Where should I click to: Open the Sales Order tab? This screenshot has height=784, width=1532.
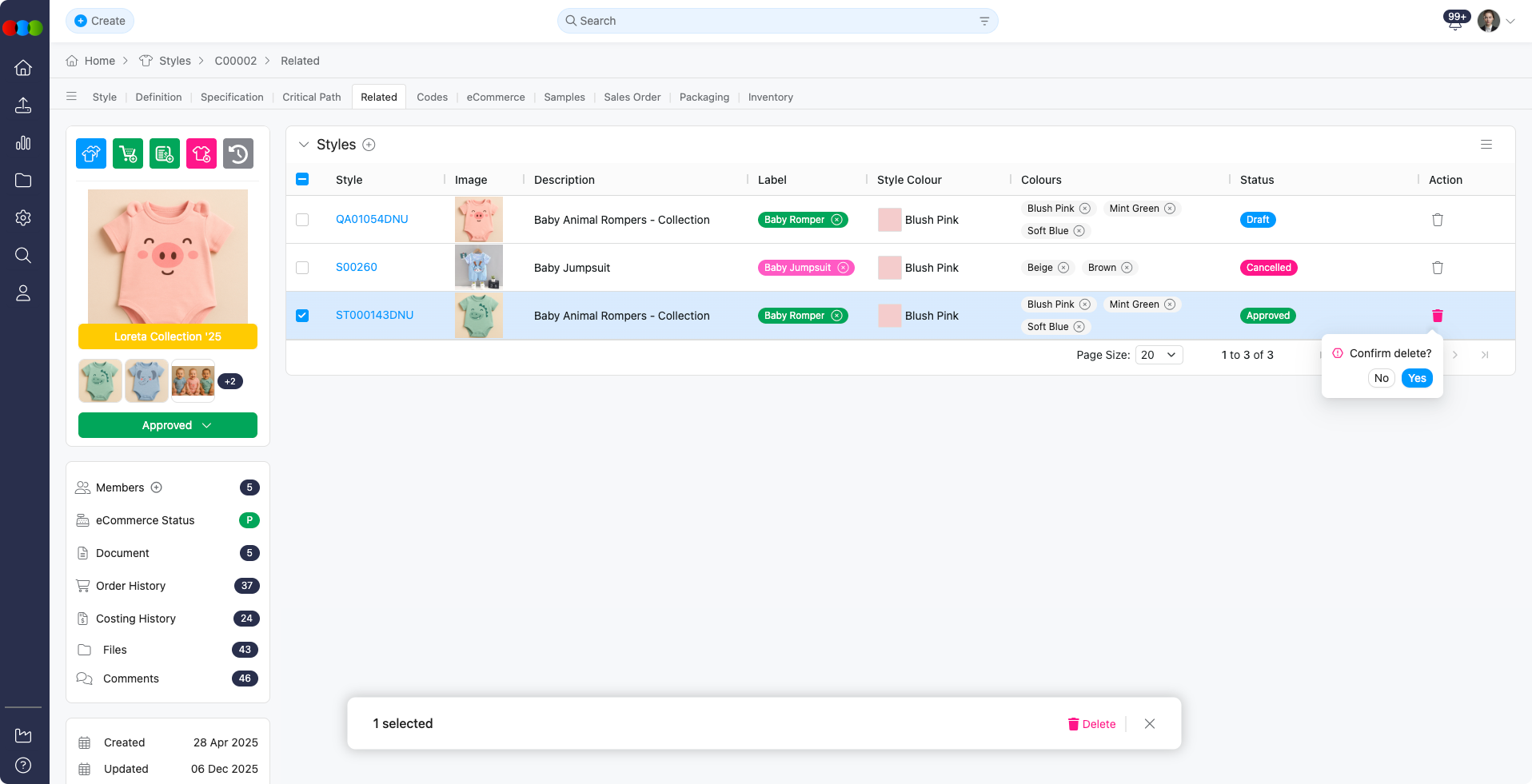coord(632,97)
